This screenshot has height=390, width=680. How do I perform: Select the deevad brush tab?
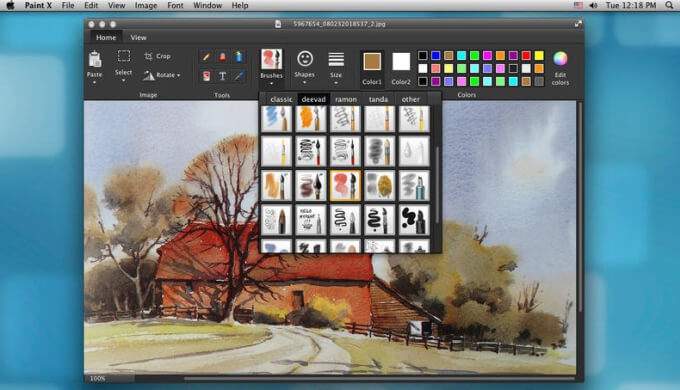[x=314, y=99]
